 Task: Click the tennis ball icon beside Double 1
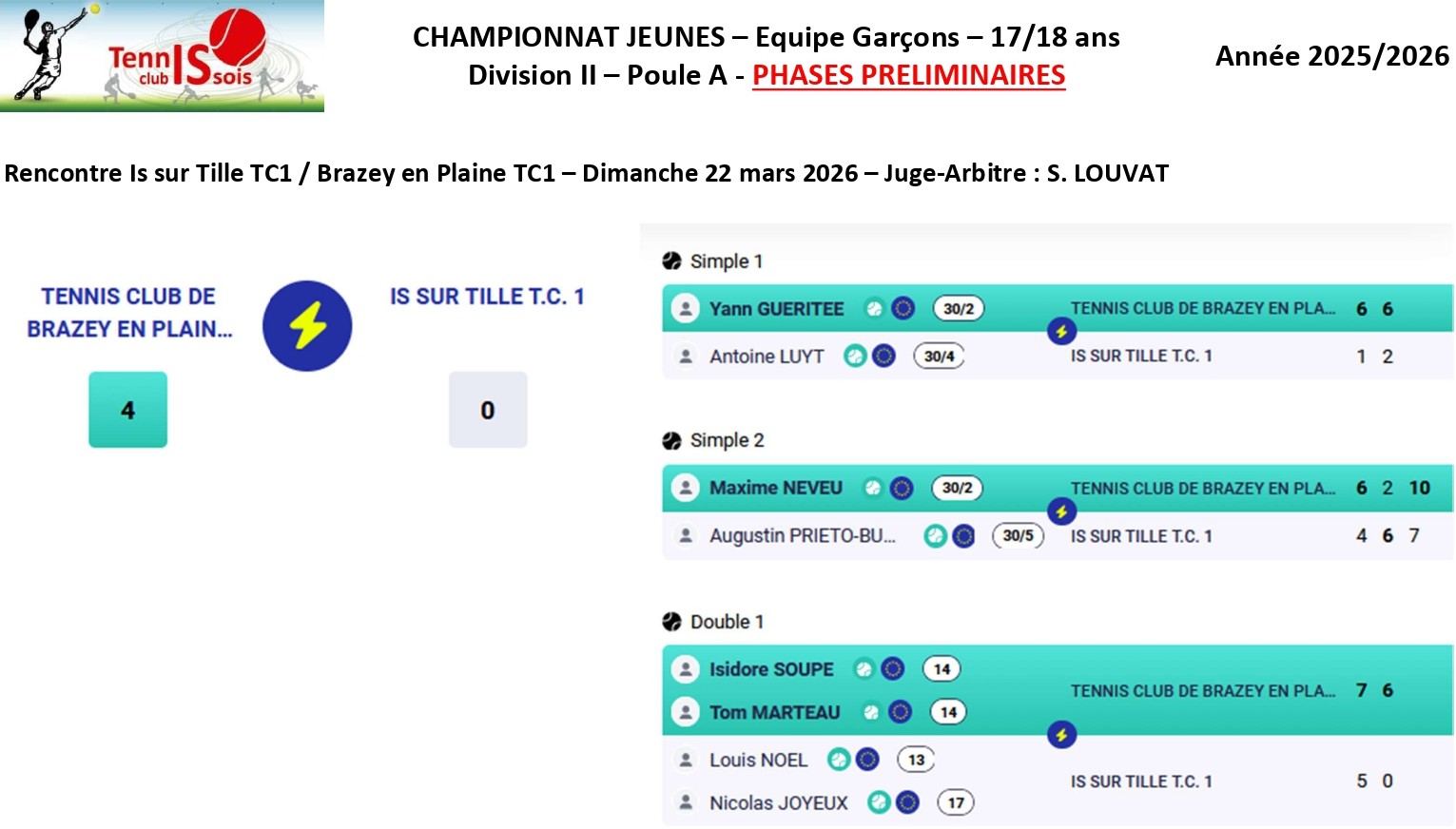tap(671, 622)
